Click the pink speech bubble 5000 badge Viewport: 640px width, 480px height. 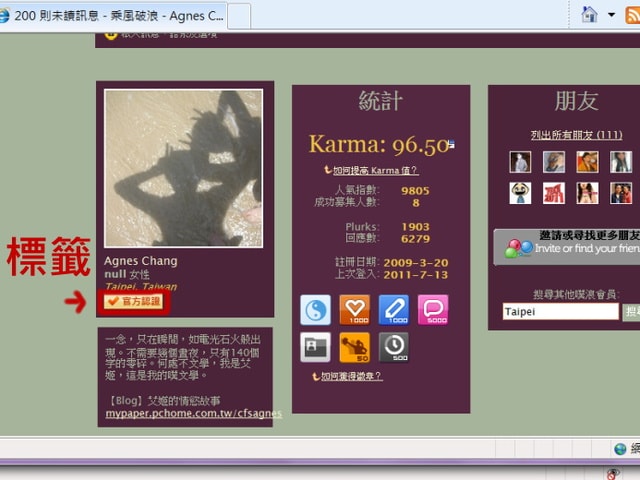click(432, 309)
